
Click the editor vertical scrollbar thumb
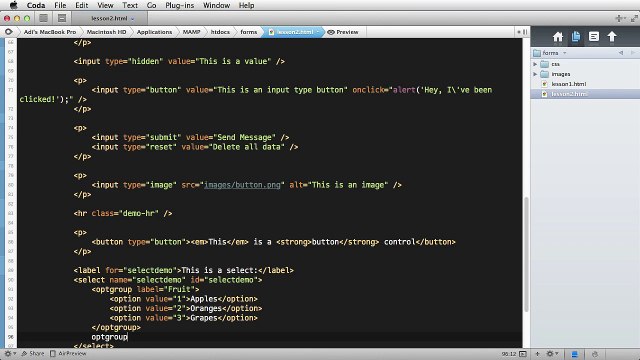click(x=526, y=254)
